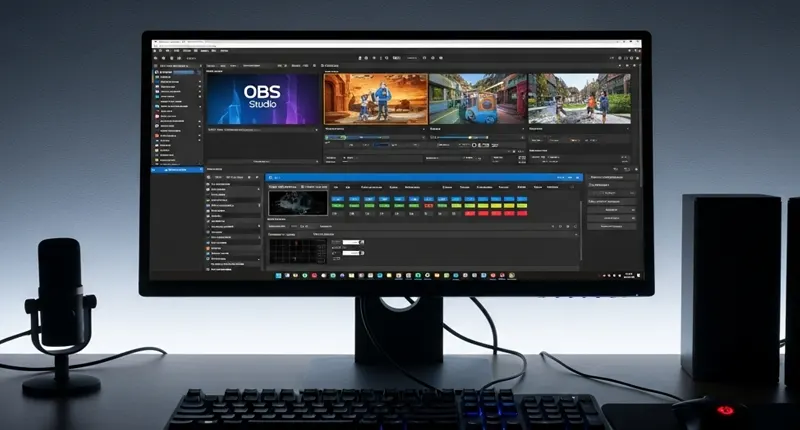The width and height of the screenshot is (800, 430).
Task: Click the search icon in the blue bar
Action: click(x=271, y=178)
